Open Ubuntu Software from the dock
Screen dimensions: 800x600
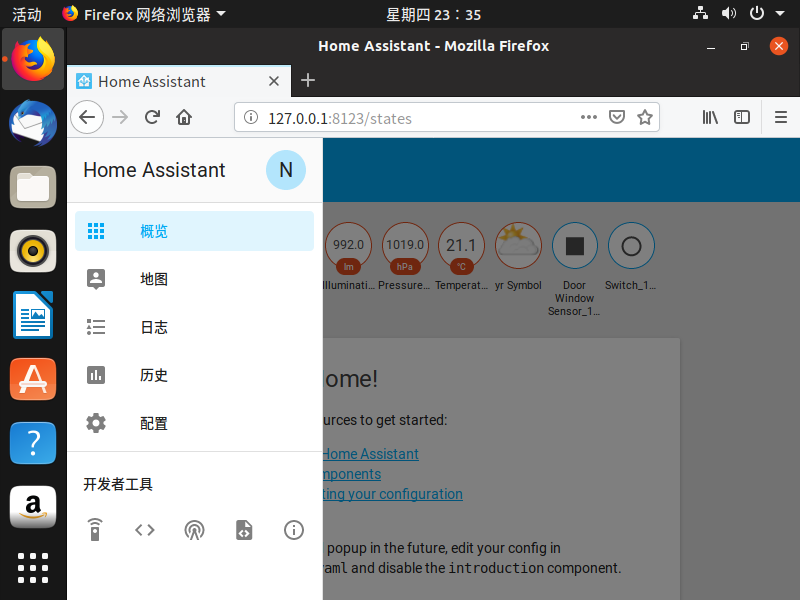pos(33,379)
